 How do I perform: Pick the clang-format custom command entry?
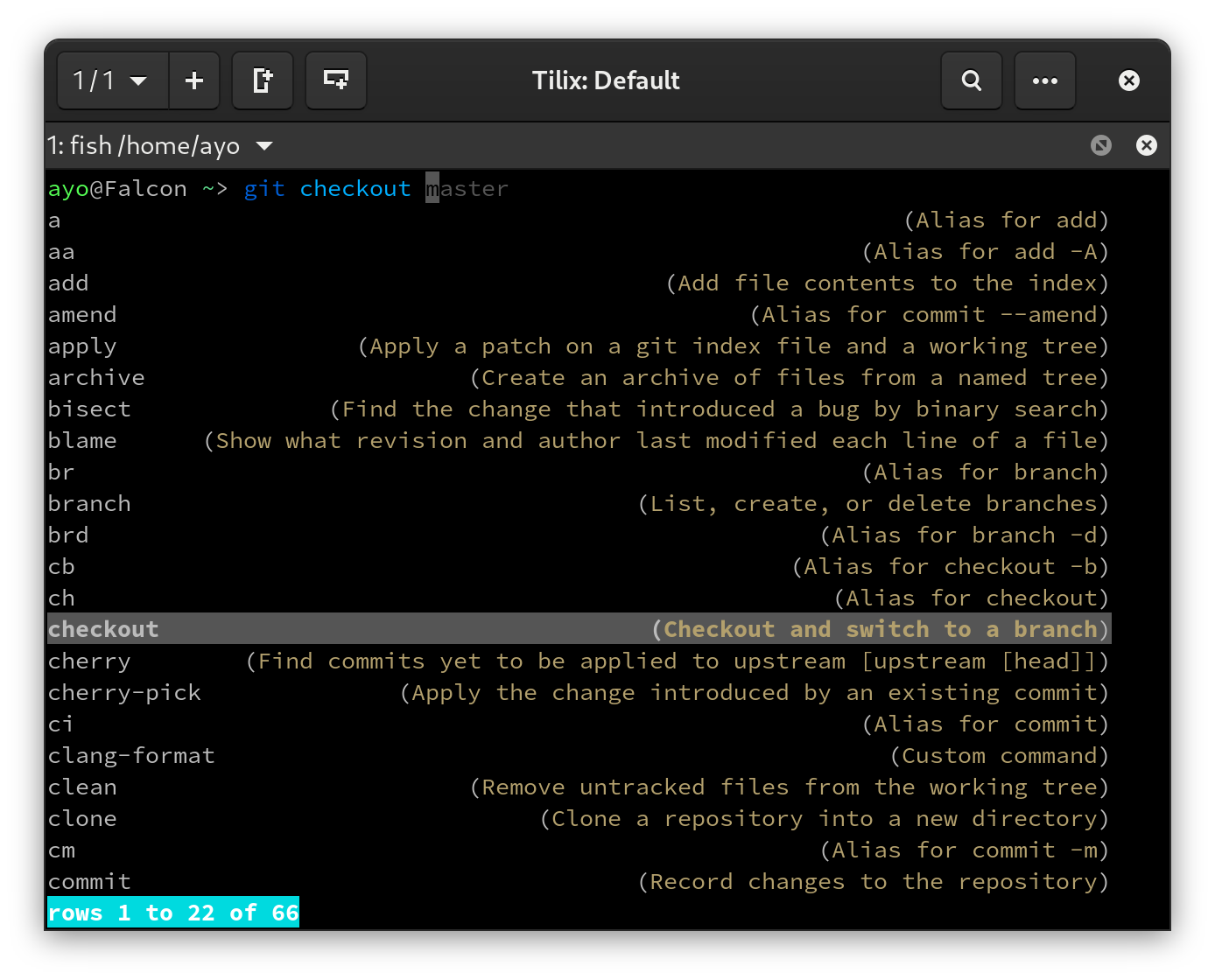click(x=131, y=755)
